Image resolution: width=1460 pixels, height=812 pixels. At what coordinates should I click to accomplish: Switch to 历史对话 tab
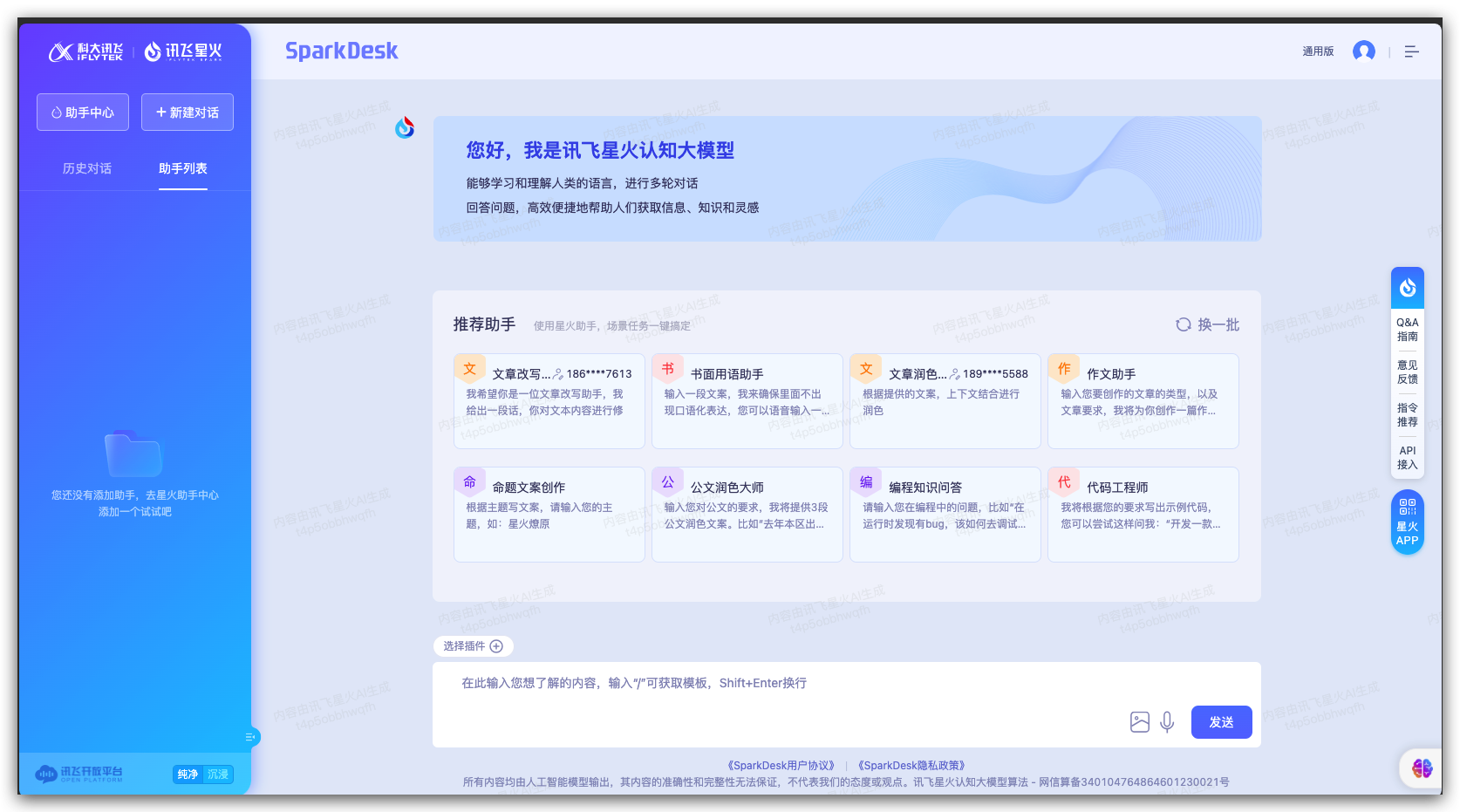coord(87,168)
